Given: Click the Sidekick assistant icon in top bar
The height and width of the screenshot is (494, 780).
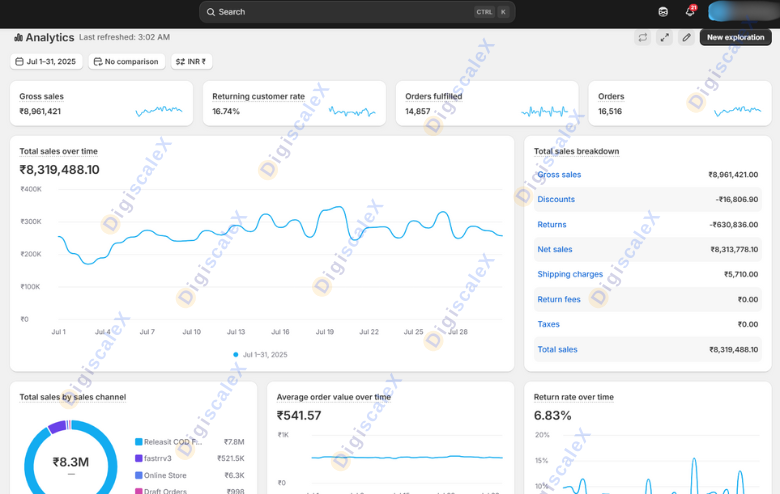Looking at the screenshot, I should (x=663, y=12).
